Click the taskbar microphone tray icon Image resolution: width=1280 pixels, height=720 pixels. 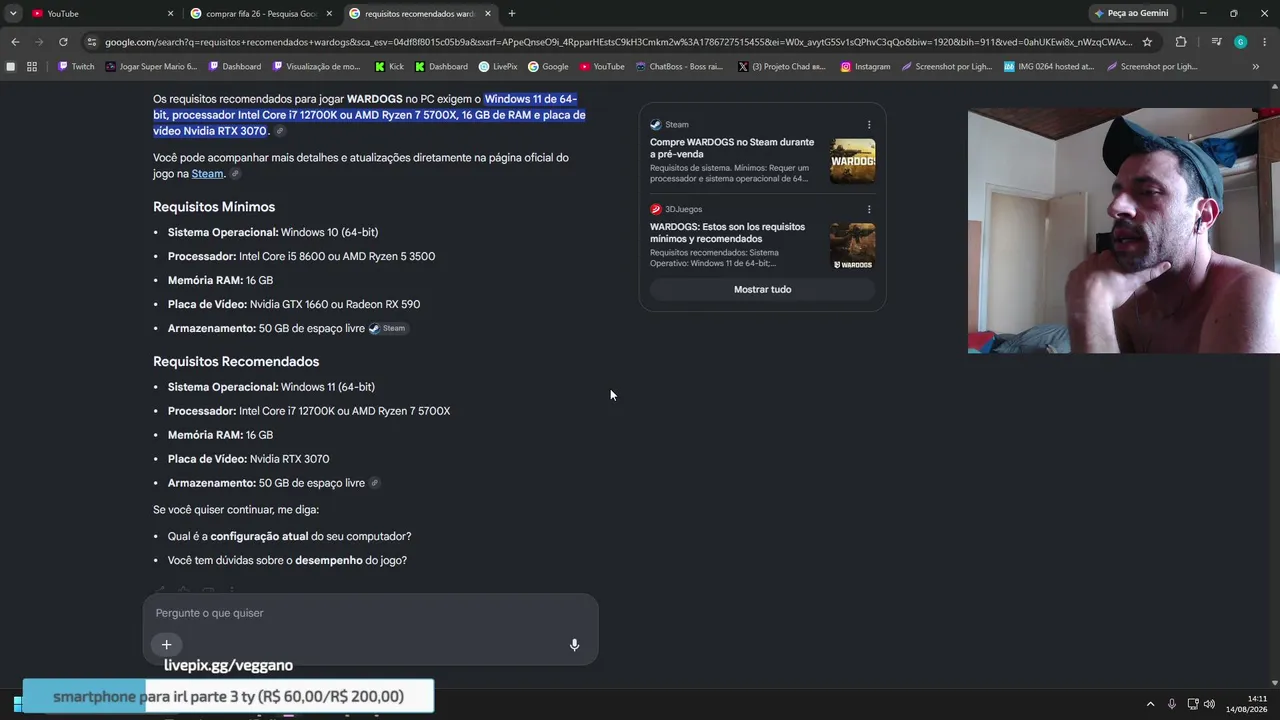click(x=1172, y=704)
